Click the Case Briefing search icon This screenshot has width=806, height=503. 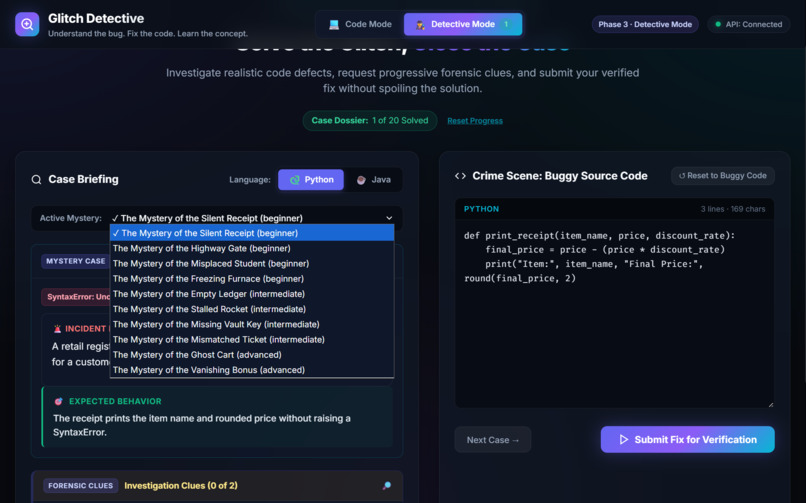coord(36,179)
